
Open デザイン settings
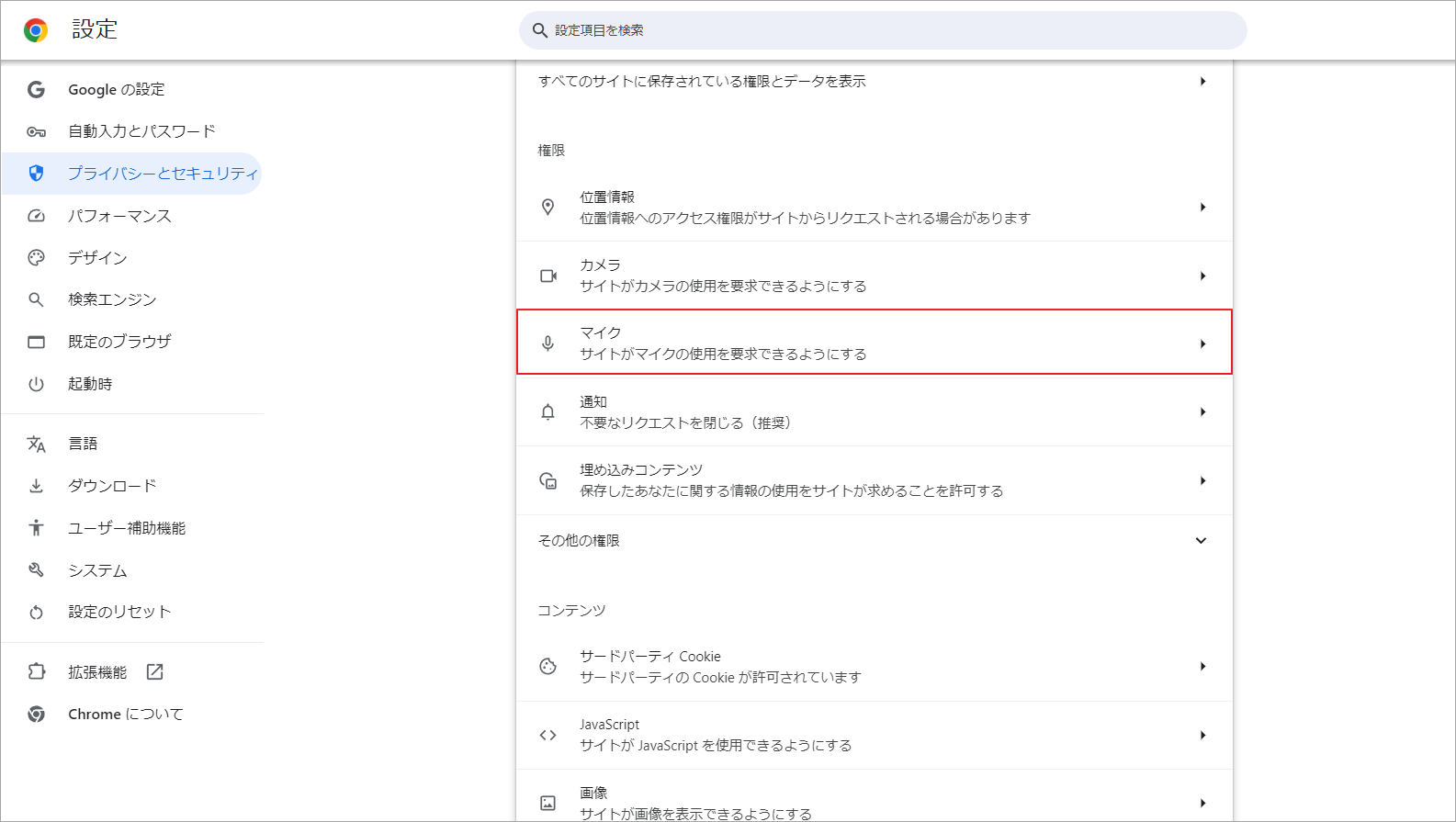point(97,258)
